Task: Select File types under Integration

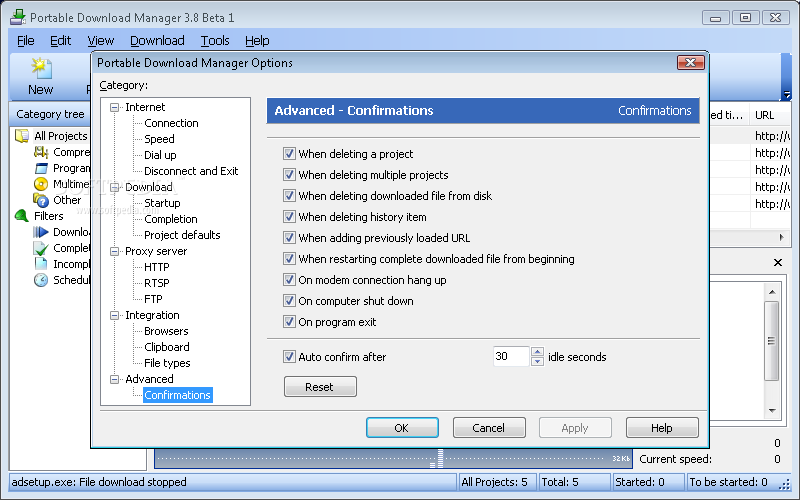Action: [x=167, y=363]
